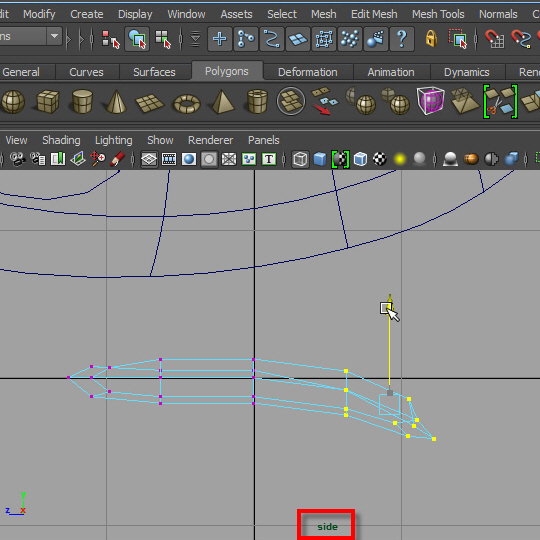Open the panel Renderer menu
Screen dimensions: 540x540
(x=210, y=140)
